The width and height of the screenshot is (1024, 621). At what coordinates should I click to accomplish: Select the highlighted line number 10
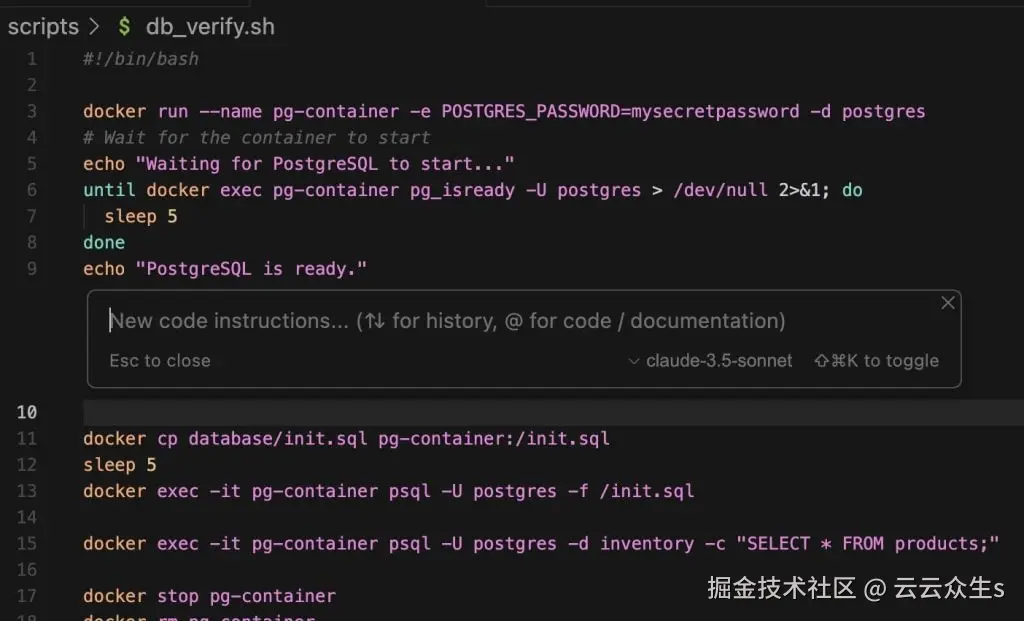pyautogui.click(x=27, y=412)
